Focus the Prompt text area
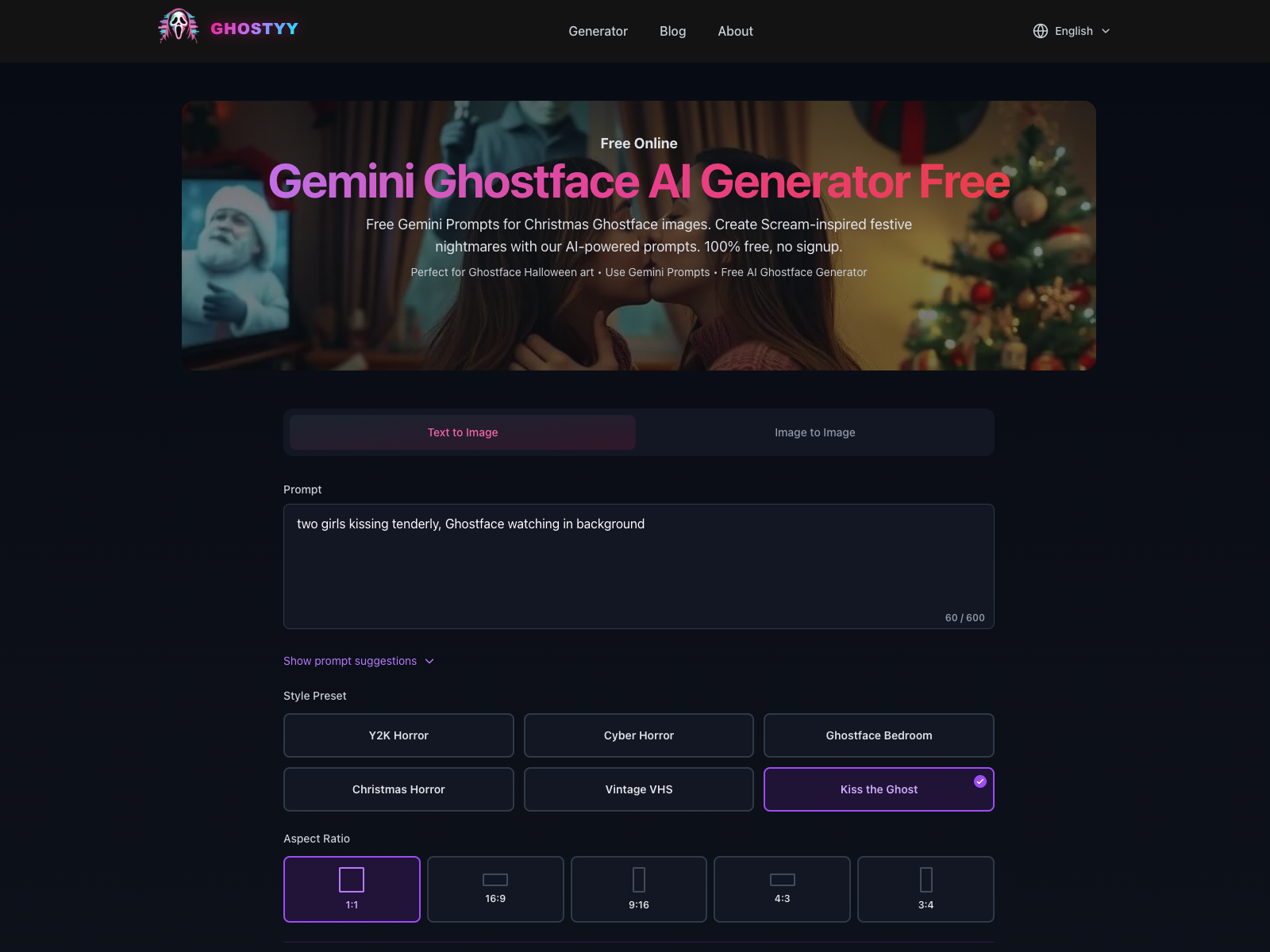The height and width of the screenshot is (952, 1270). click(x=639, y=566)
